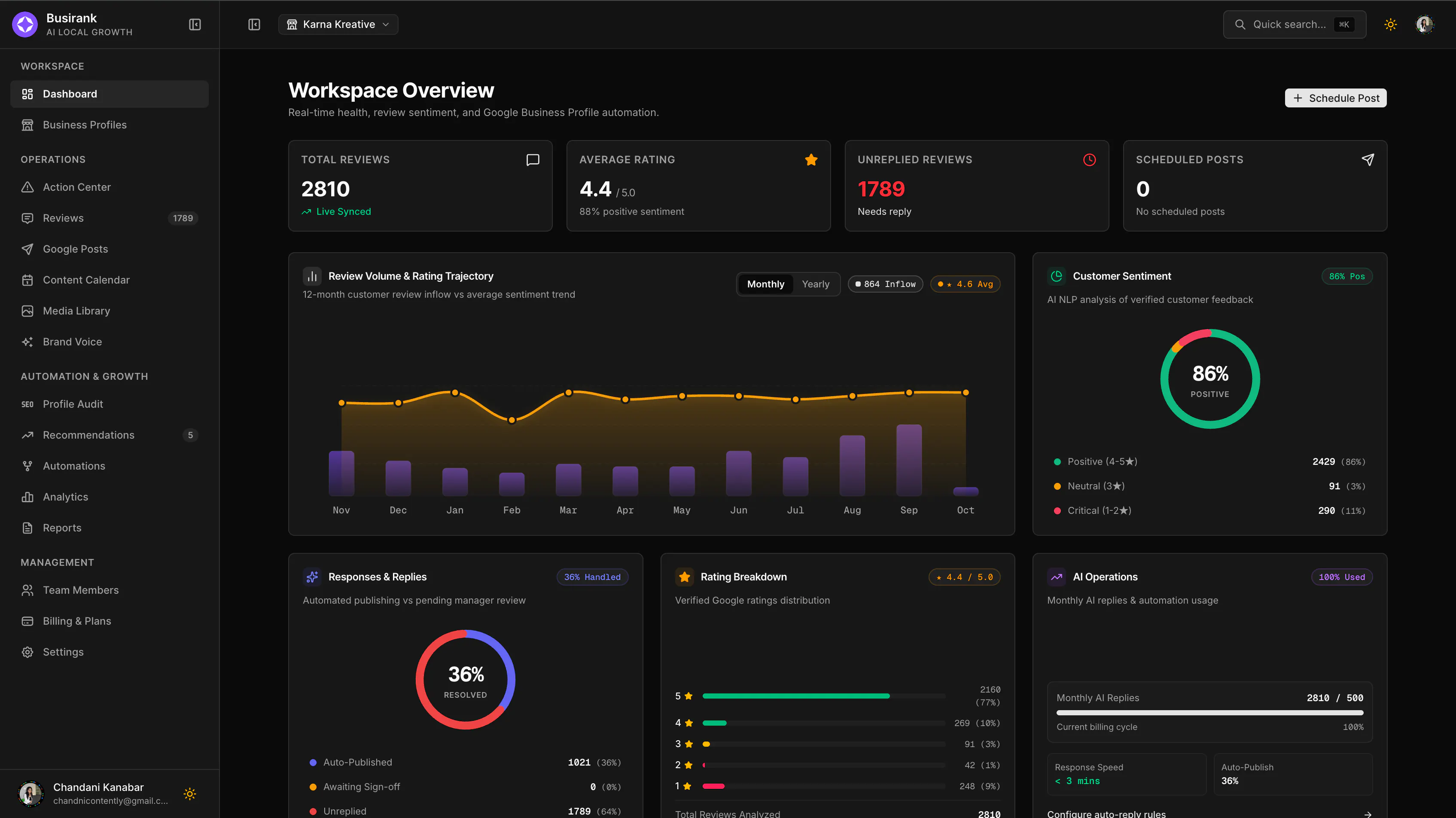Open Reviews from the sidebar
This screenshot has width=1456, height=818.
point(110,218)
